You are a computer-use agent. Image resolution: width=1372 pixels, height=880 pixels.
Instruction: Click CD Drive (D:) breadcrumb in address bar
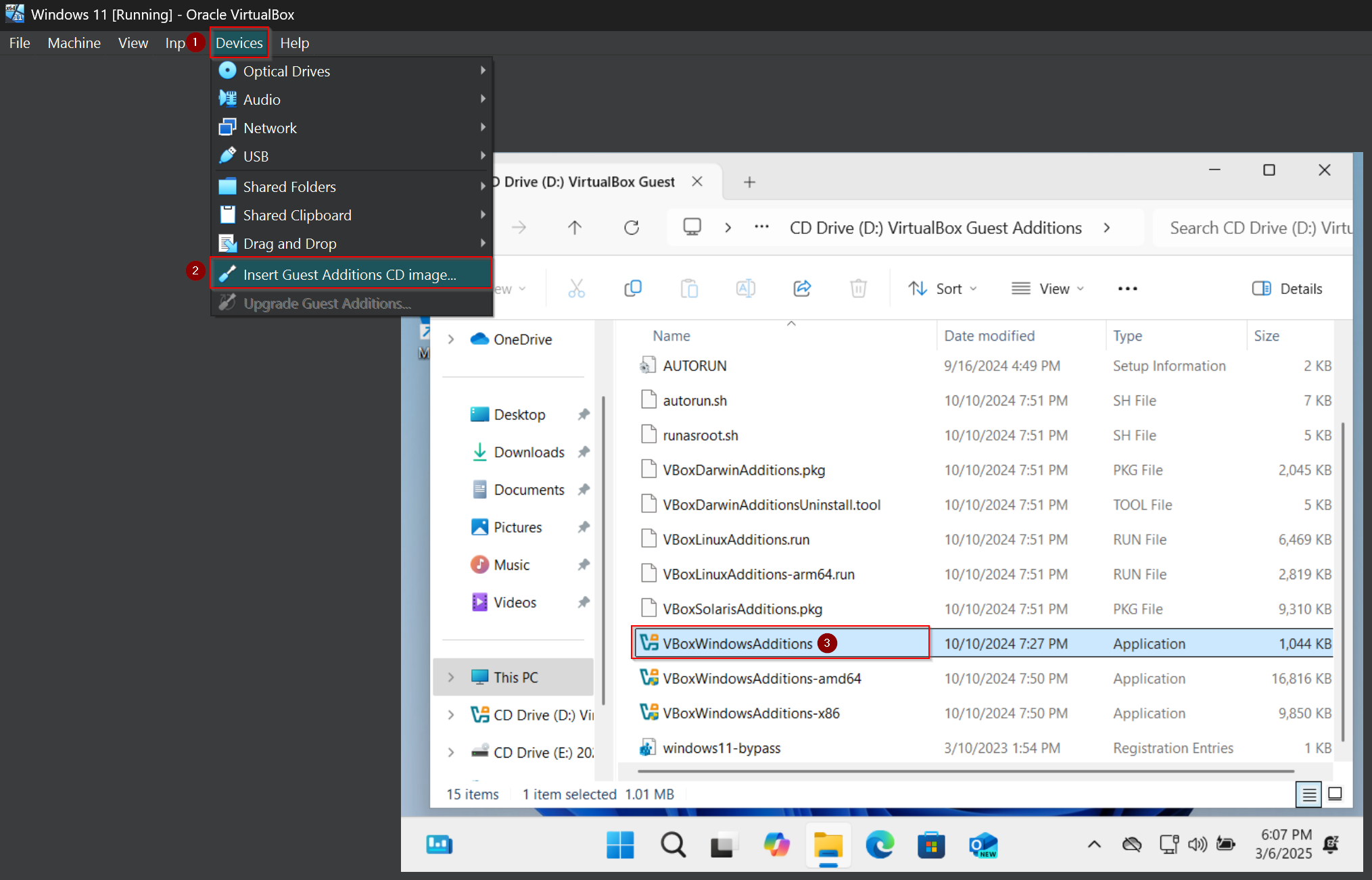tap(936, 228)
